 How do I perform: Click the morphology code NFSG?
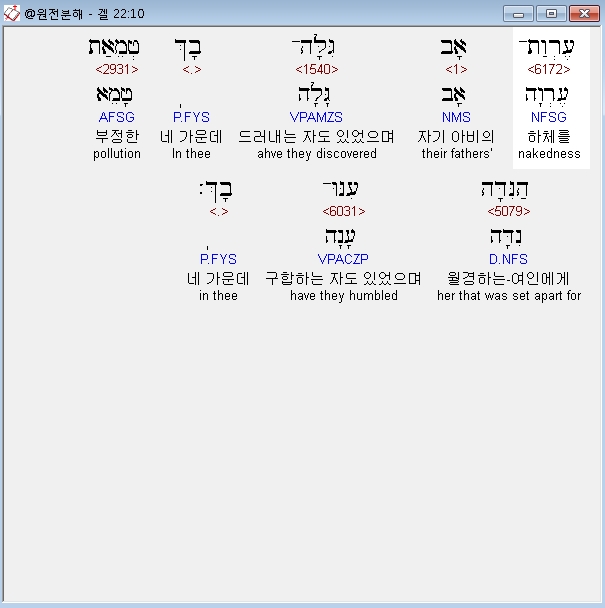[549, 117]
